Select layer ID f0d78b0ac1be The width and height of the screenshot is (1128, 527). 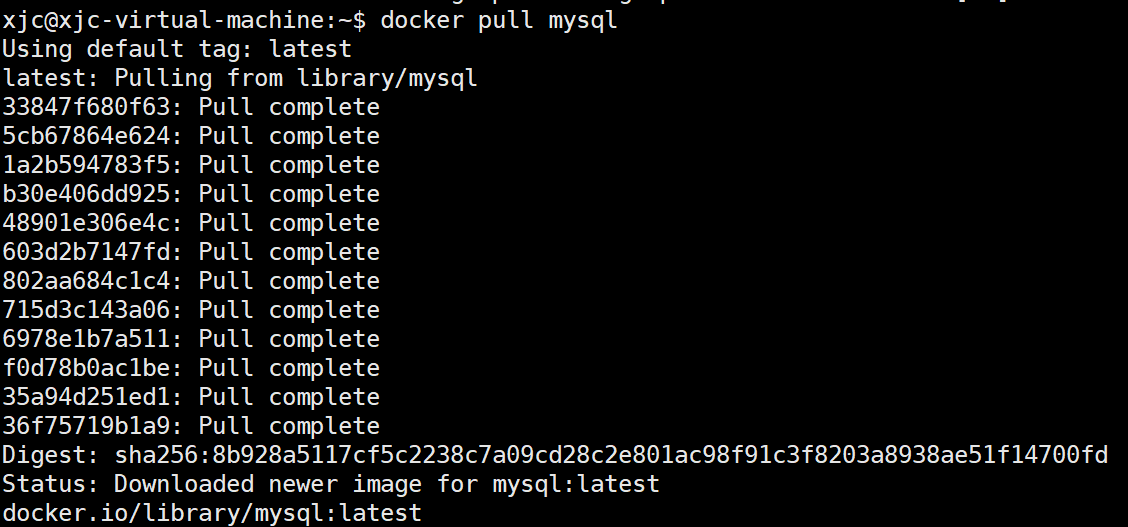click(86, 367)
